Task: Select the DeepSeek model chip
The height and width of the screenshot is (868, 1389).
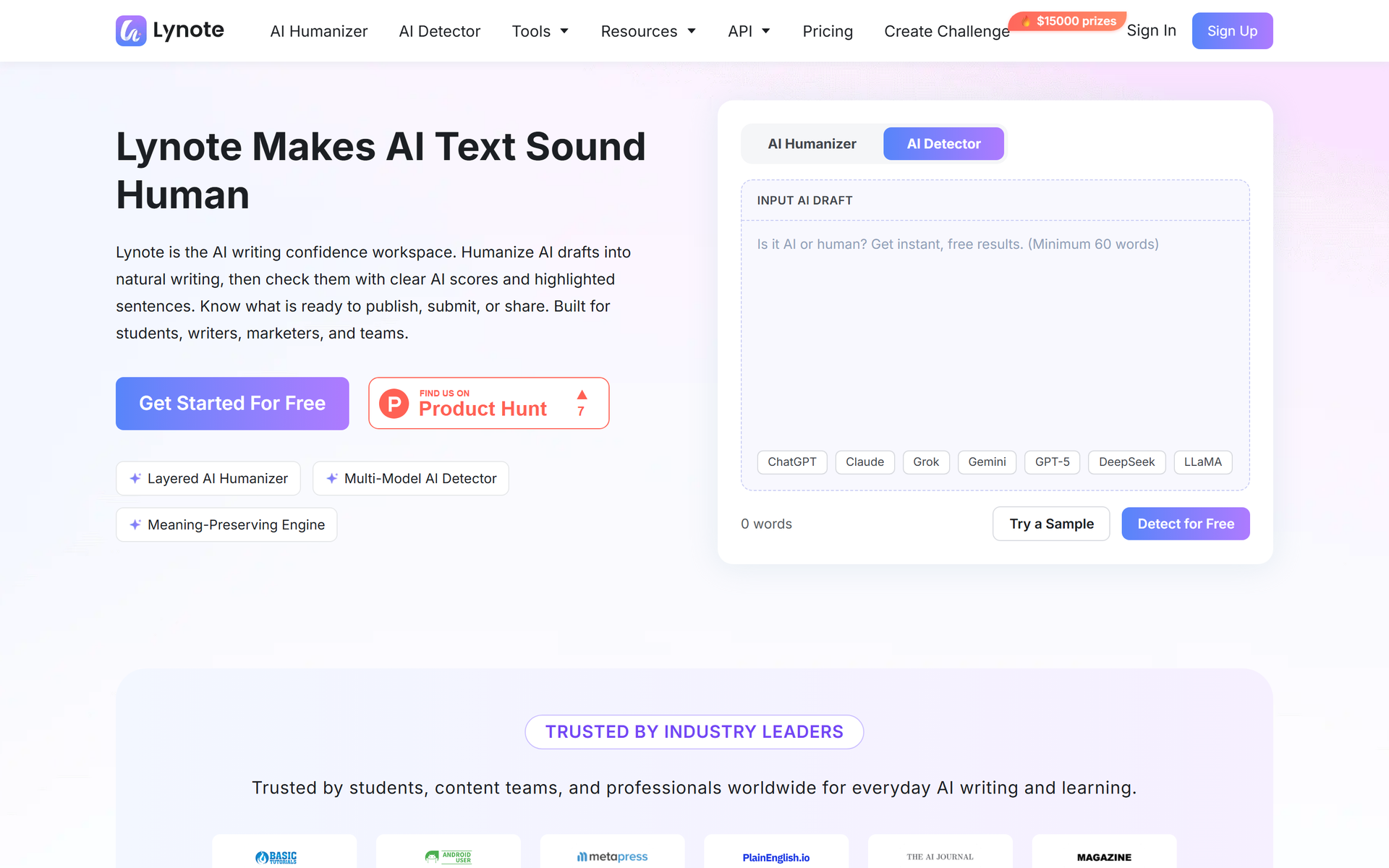Action: click(1126, 462)
